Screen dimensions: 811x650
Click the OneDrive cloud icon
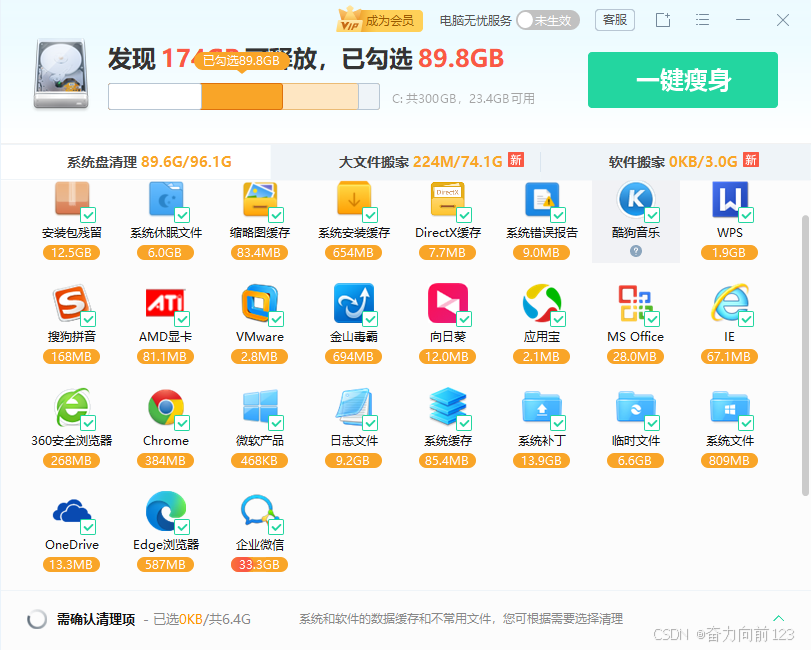click(x=71, y=511)
